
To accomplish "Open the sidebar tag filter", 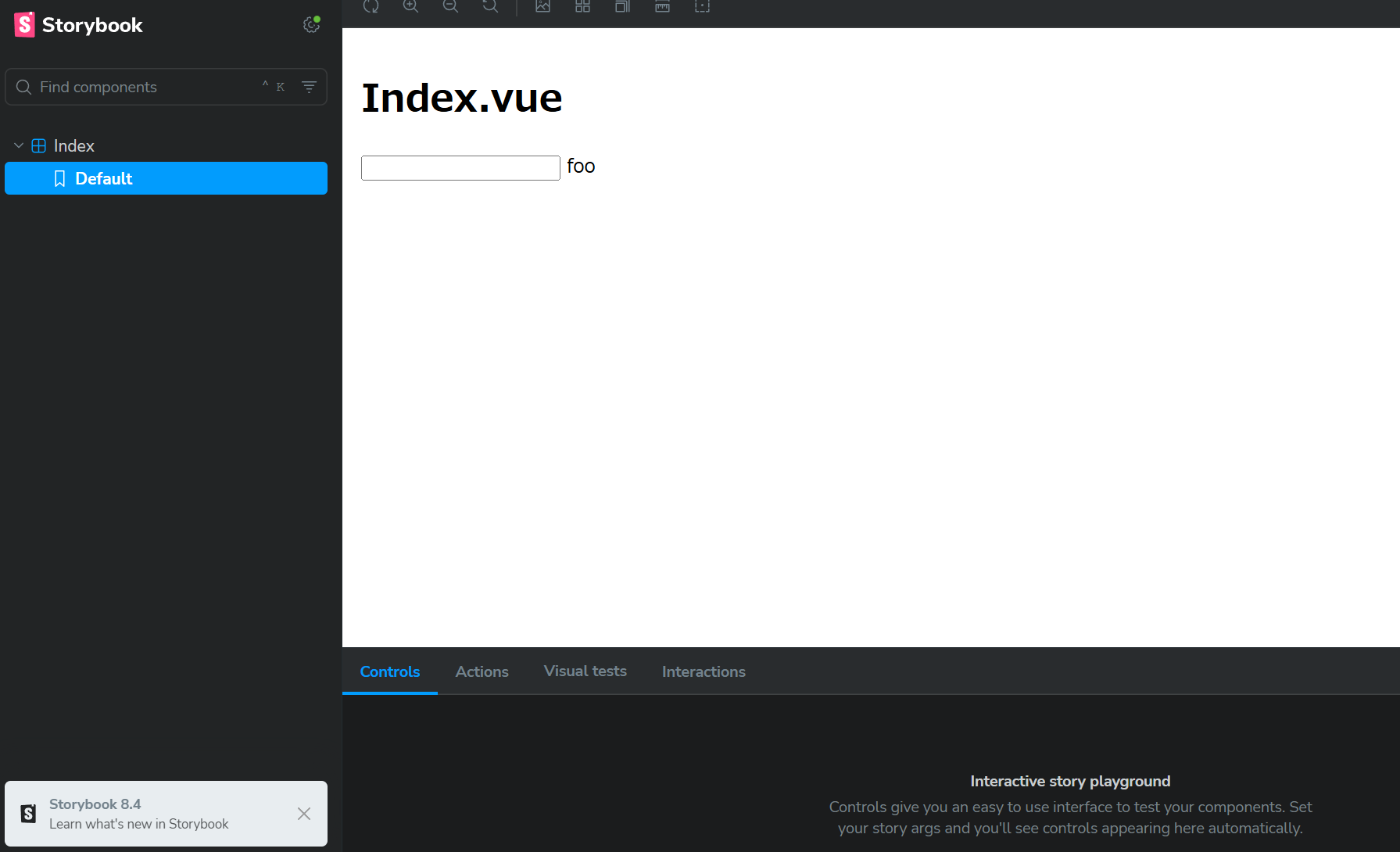I will point(310,87).
